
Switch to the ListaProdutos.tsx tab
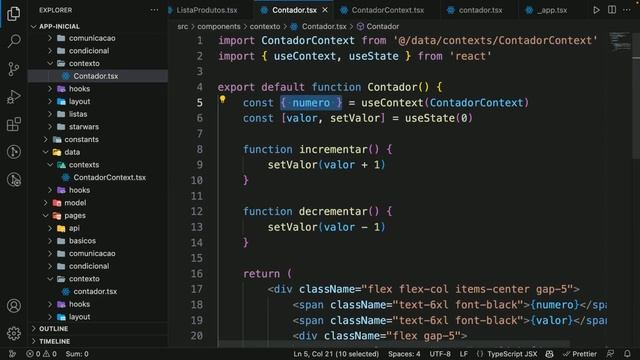207,10
